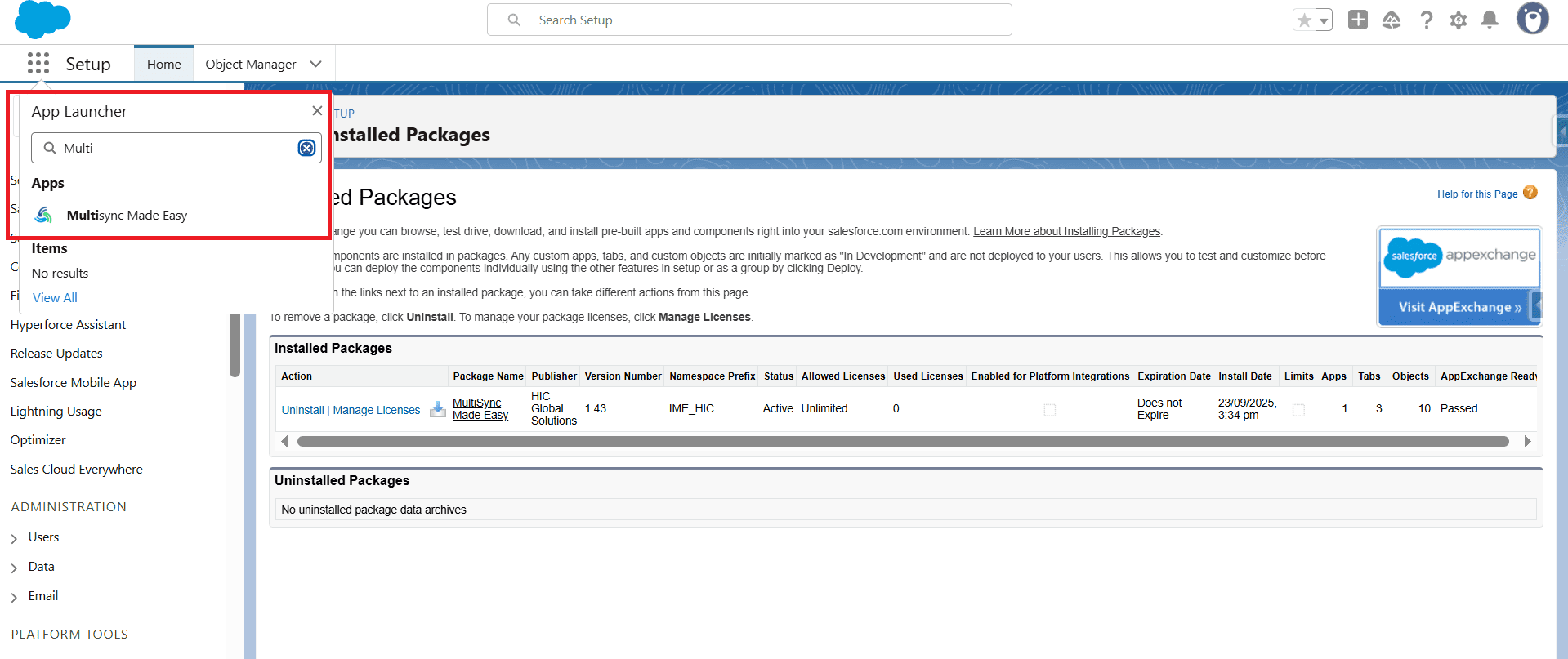Switch to the Home tab
1568x659 pixels.
coord(163,64)
